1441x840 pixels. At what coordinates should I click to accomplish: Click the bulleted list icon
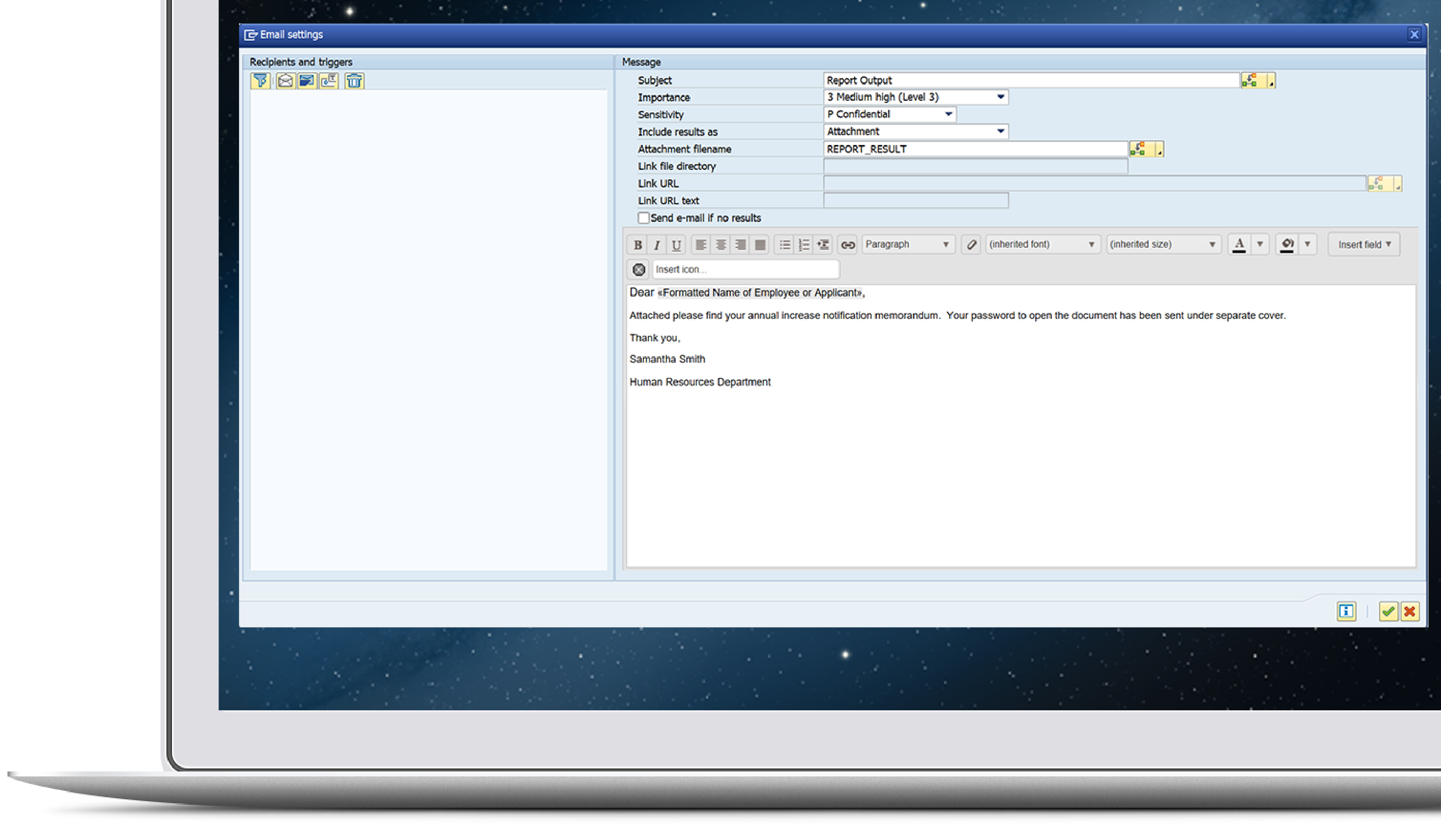click(785, 245)
